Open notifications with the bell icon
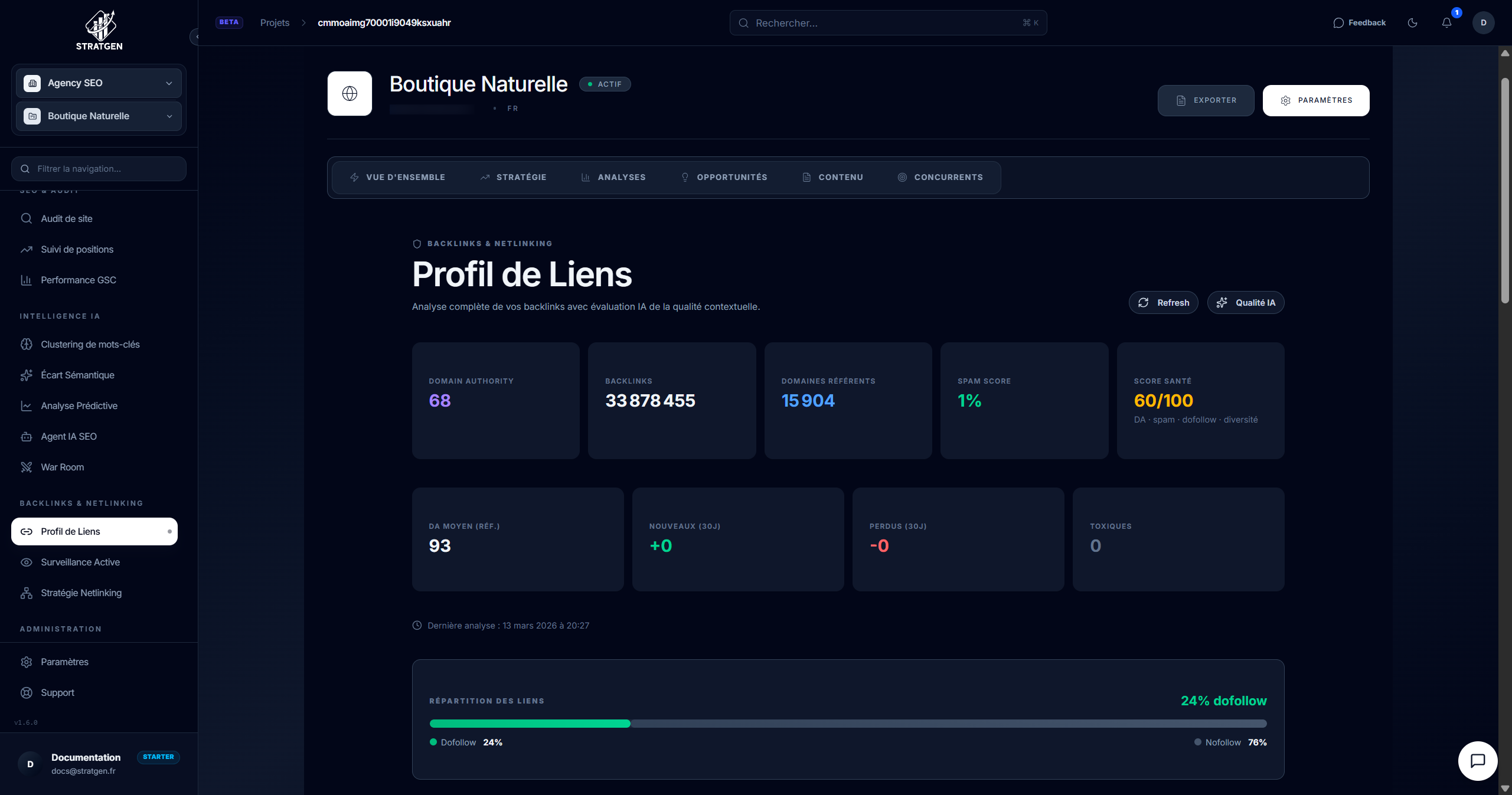Image resolution: width=1512 pixels, height=795 pixels. point(1446,22)
